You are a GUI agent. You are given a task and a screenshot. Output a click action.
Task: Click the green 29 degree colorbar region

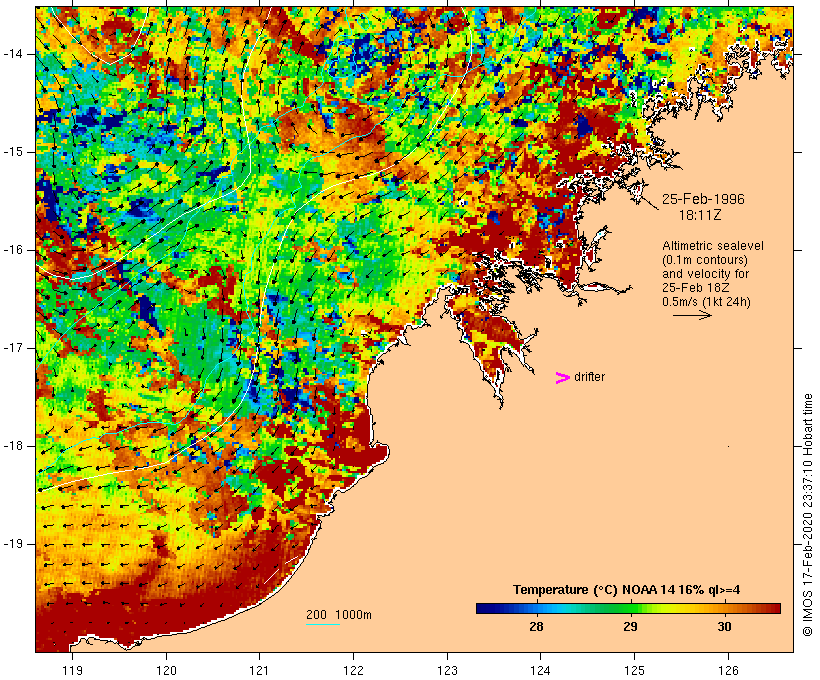tap(630, 608)
